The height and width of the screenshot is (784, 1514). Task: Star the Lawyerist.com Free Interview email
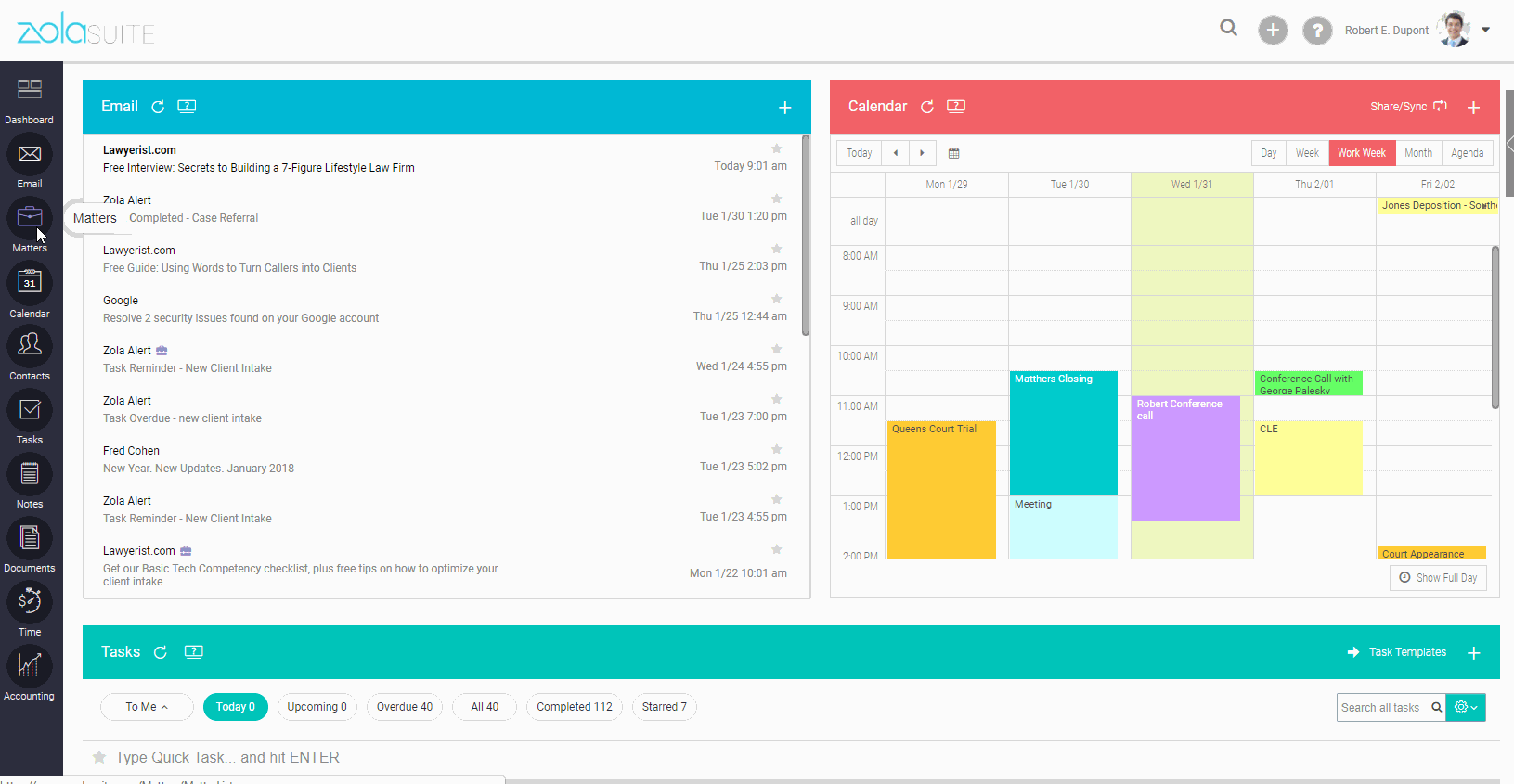pyautogui.click(x=777, y=148)
